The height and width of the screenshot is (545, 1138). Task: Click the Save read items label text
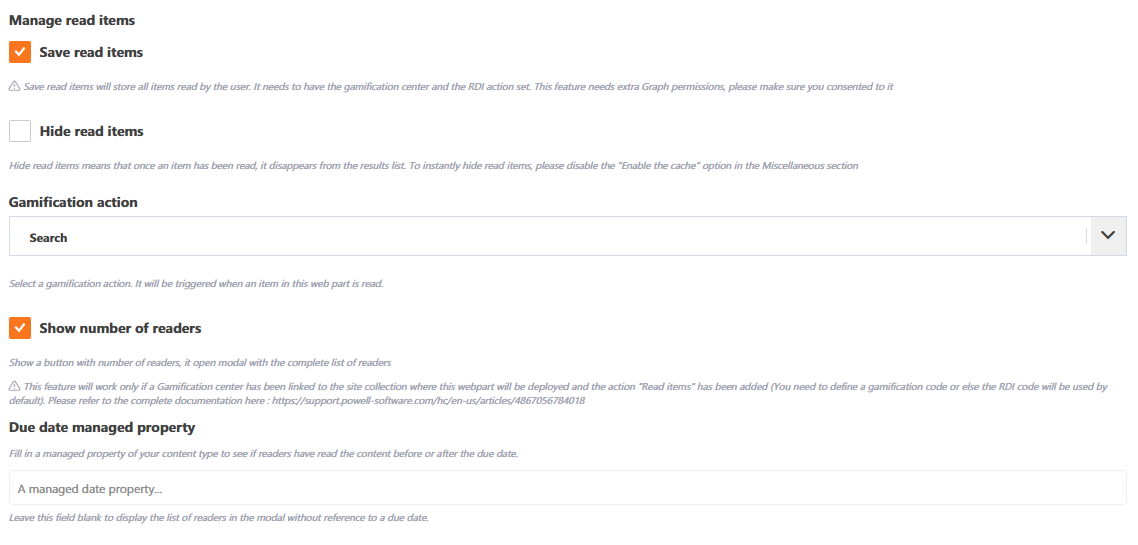pyautogui.click(x=91, y=52)
